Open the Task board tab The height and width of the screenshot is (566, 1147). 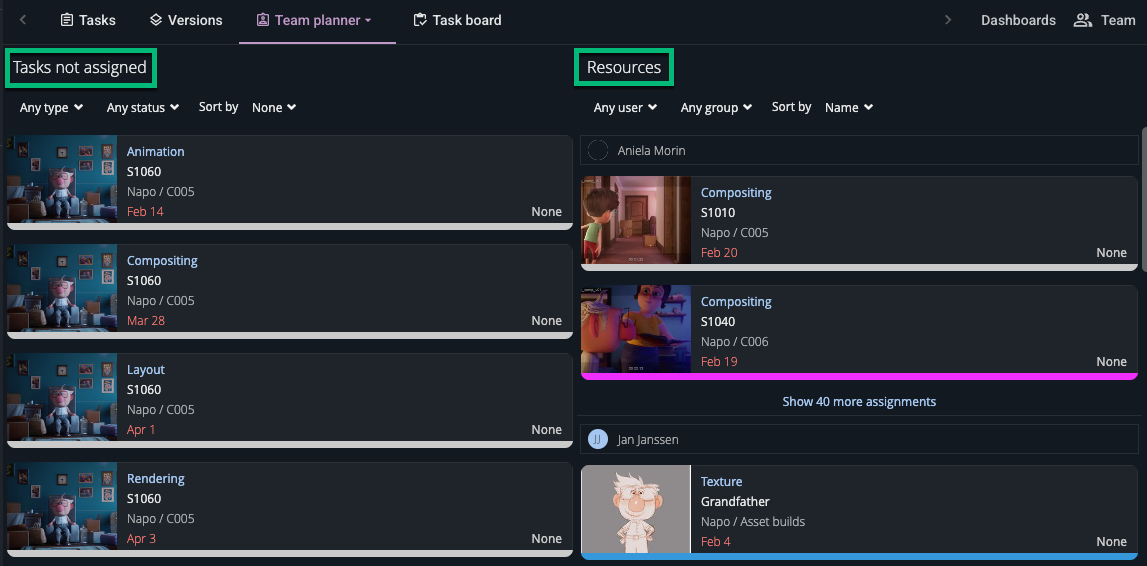pyautogui.click(x=457, y=20)
